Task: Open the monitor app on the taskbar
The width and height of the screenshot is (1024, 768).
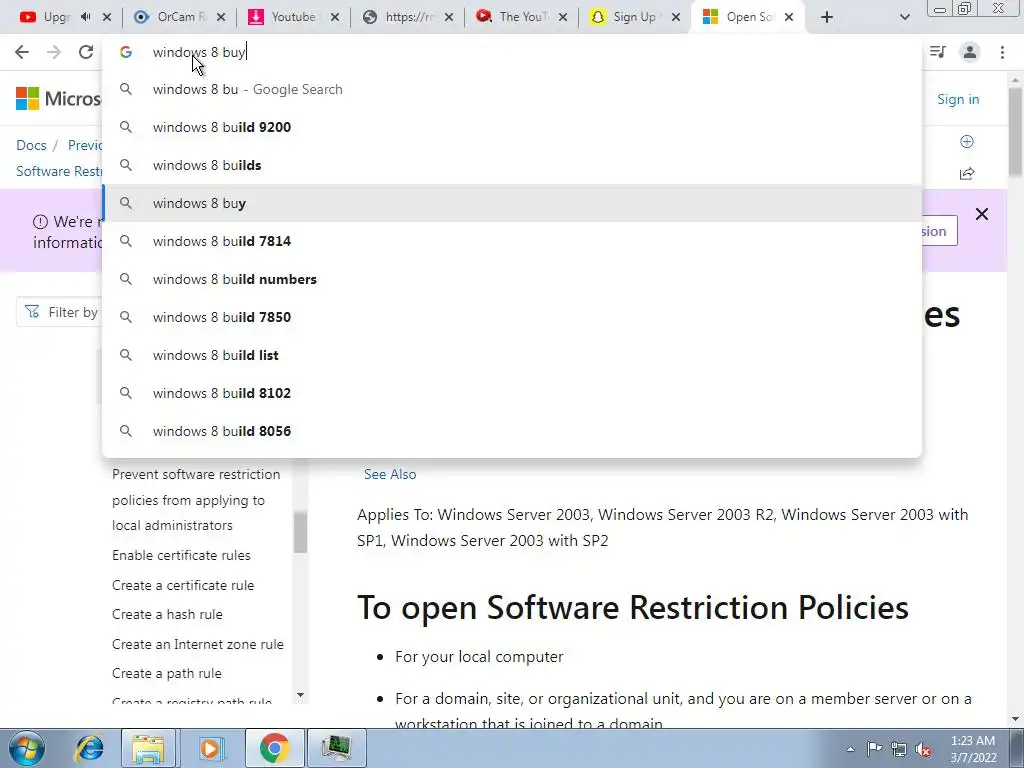Action: click(x=336, y=748)
